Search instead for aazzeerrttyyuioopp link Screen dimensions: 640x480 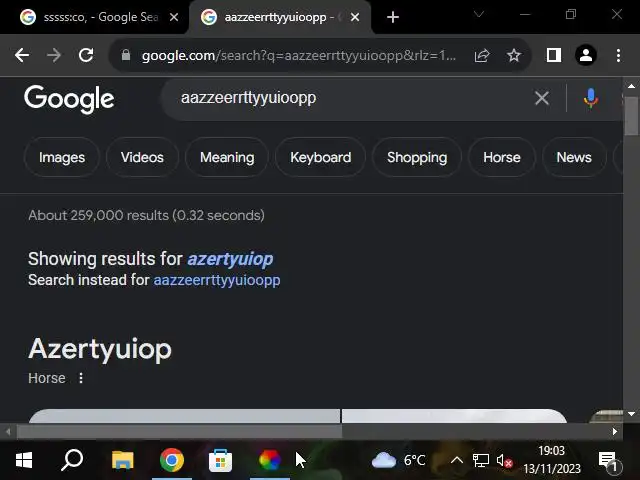tap(217, 280)
